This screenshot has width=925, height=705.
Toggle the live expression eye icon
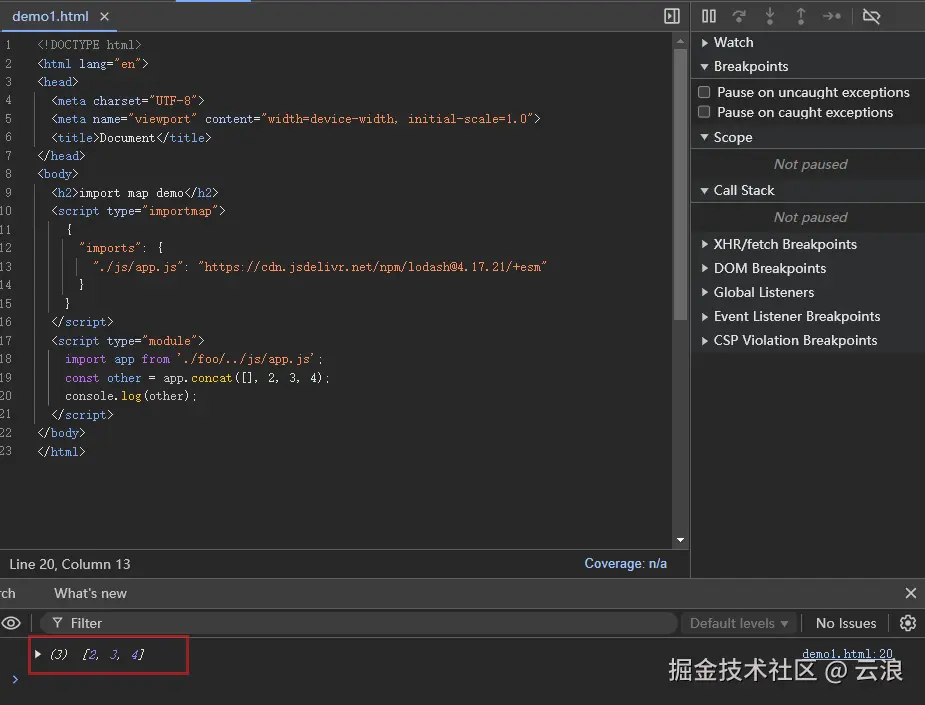(11, 623)
